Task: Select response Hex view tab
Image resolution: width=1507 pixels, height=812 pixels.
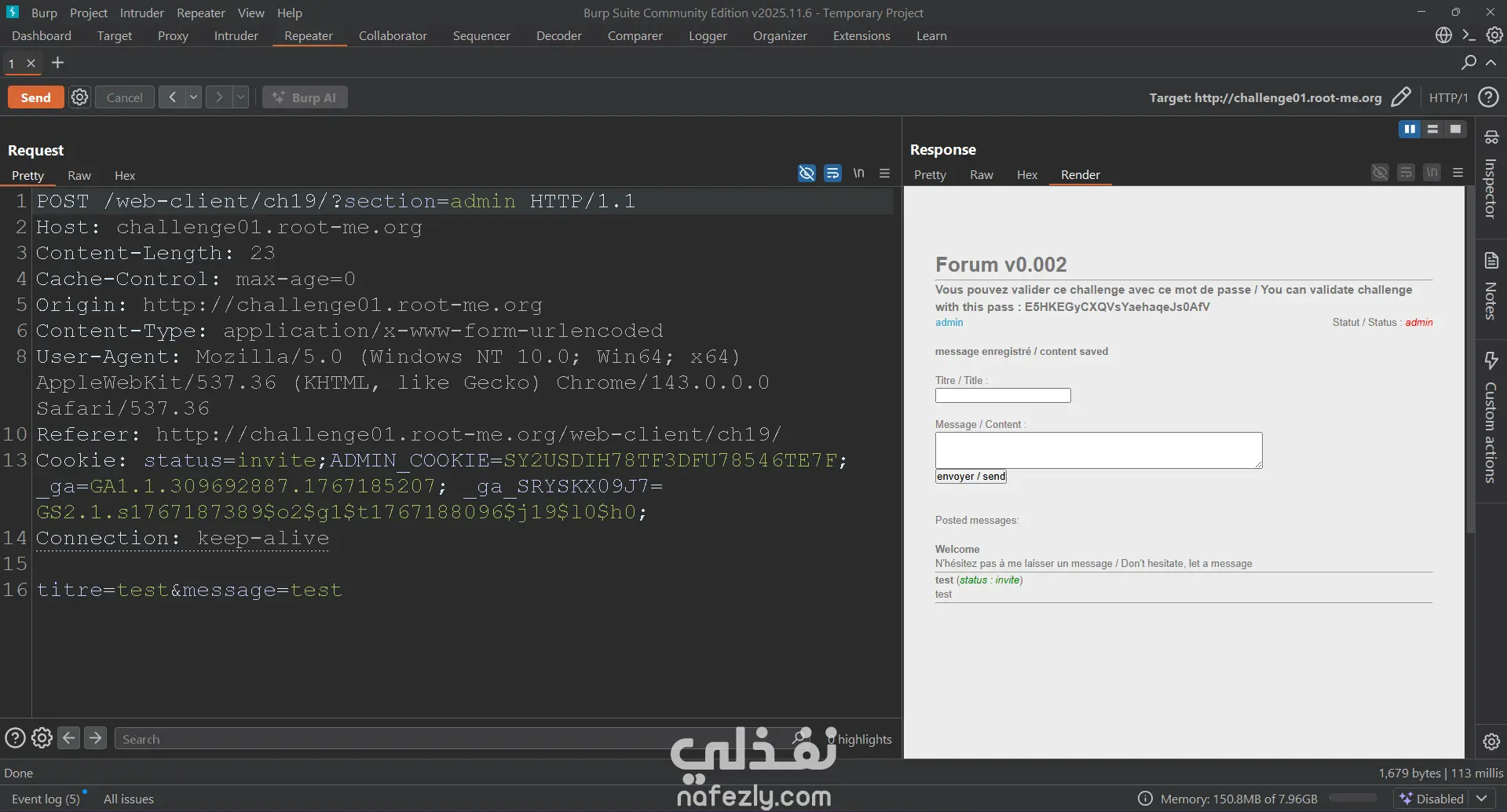Action: [x=1026, y=174]
